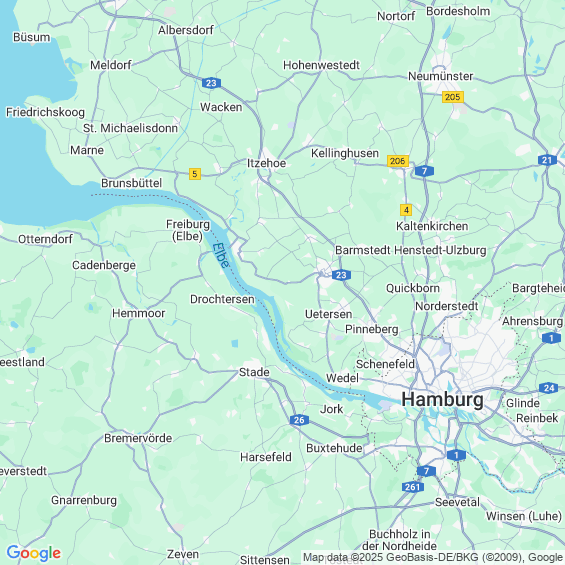Click the Elbe river label
Viewport: 565px width, 565px height.
[x=221, y=255]
